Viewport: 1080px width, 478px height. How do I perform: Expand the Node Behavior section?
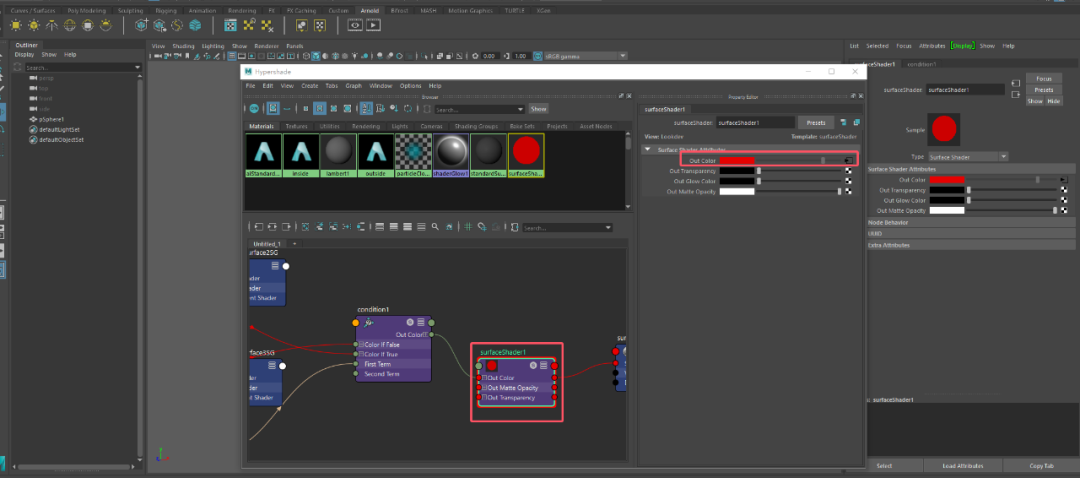click(970, 222)
